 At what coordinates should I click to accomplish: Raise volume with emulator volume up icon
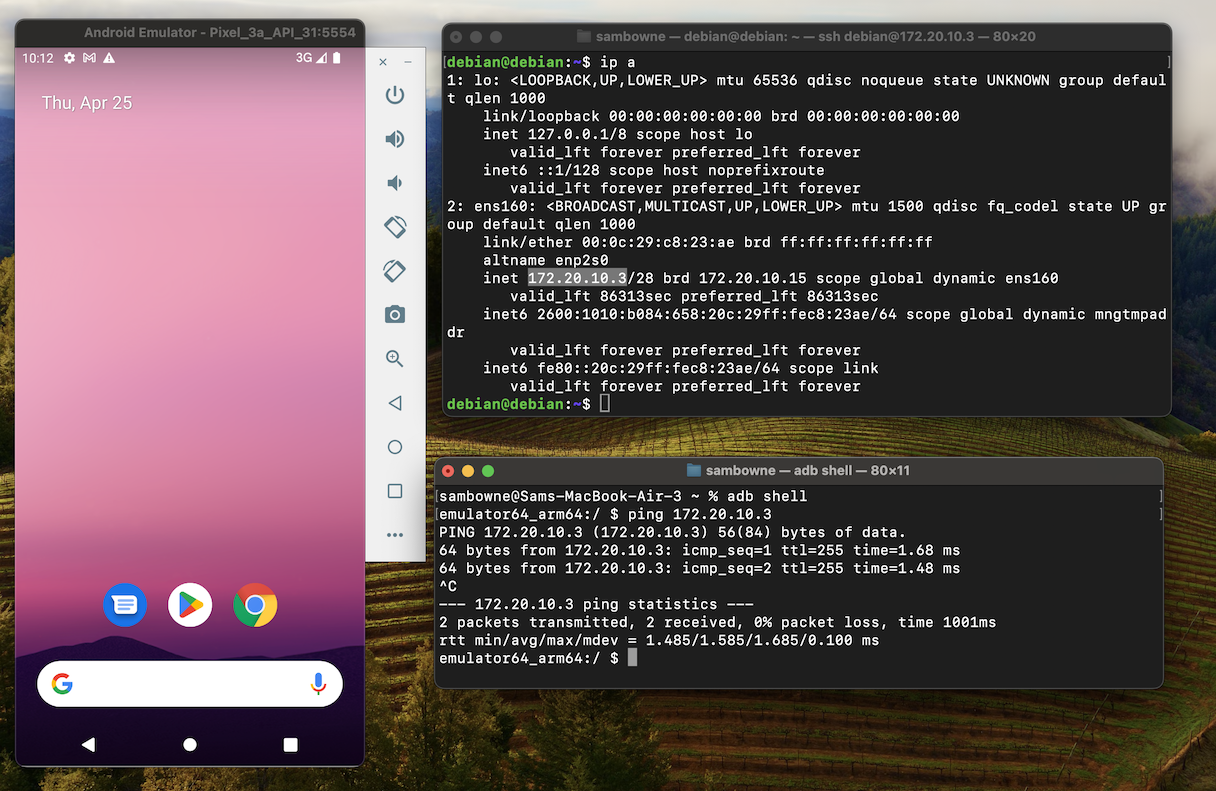395,139
